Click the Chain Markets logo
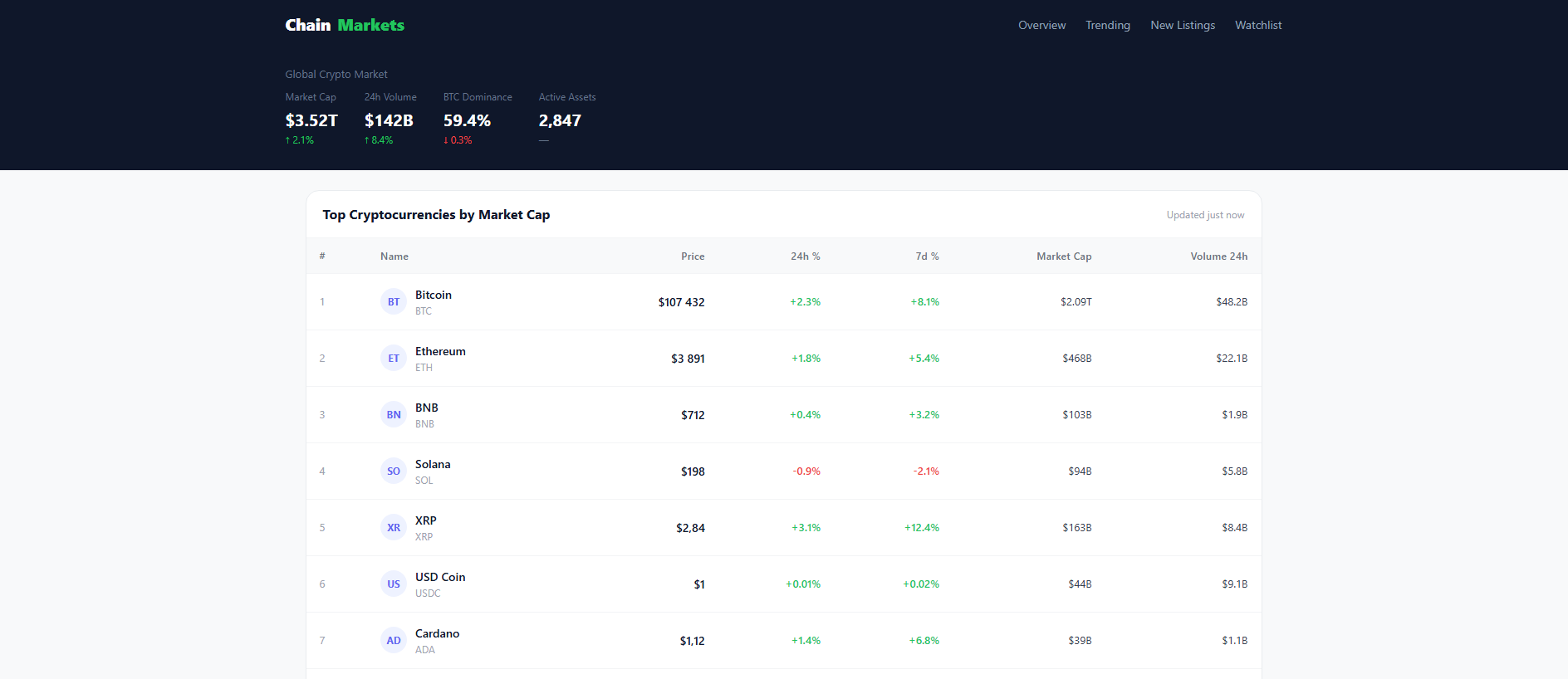Image resolution: width=1568 pixels, height=679 pixels. tap(345, 25)
